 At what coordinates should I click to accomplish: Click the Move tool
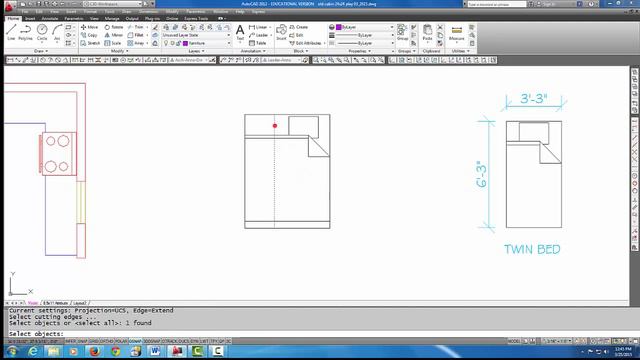coord(89,27)
